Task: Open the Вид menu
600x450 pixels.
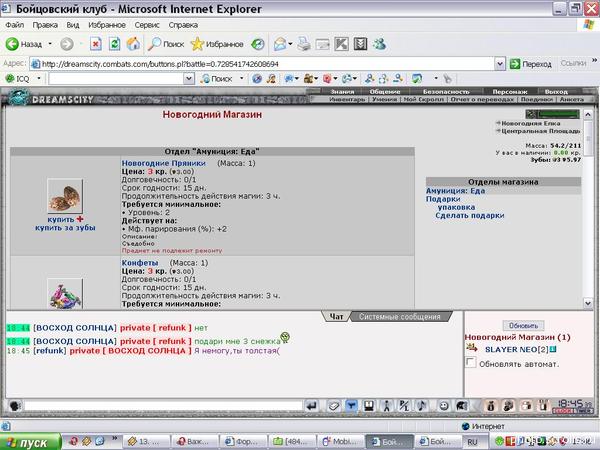Action: [x=73, y=25]
